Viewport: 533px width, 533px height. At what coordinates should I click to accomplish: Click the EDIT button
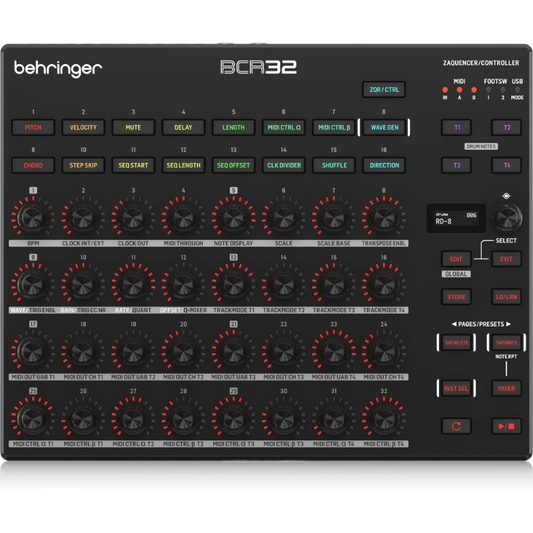(x=456, y=259)
